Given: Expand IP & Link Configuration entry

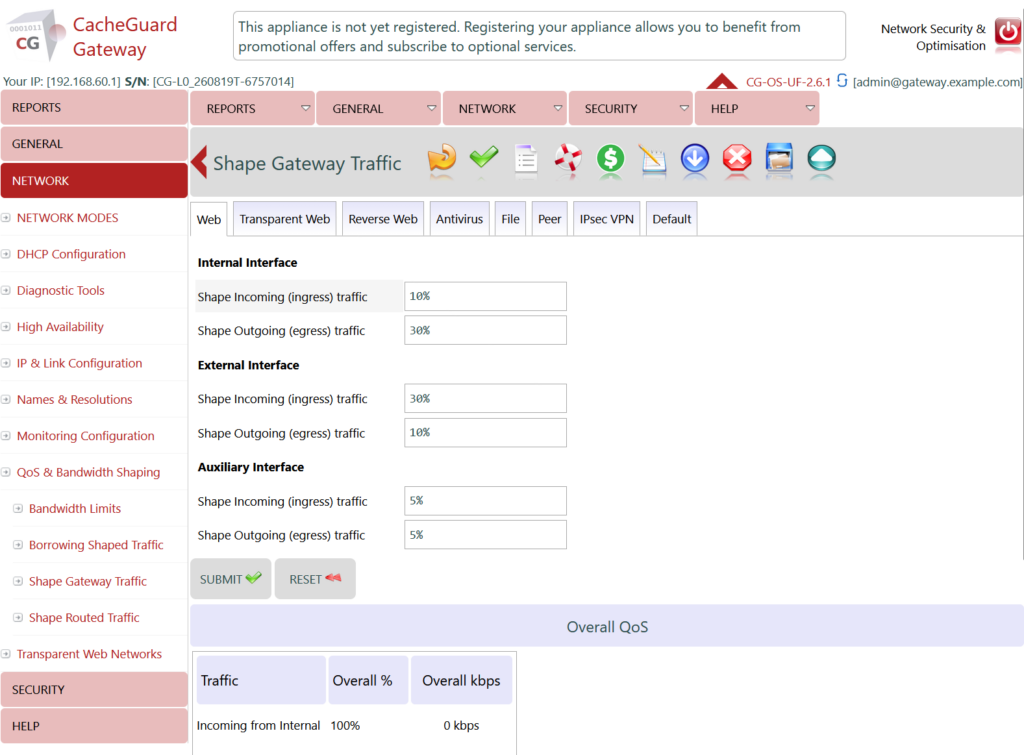Looking at the screenshot, I should [6, 363].
